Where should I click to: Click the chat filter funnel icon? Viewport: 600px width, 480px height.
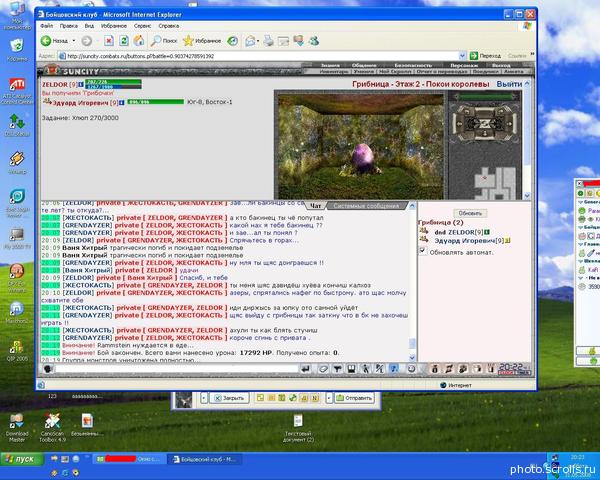(337, 369)
